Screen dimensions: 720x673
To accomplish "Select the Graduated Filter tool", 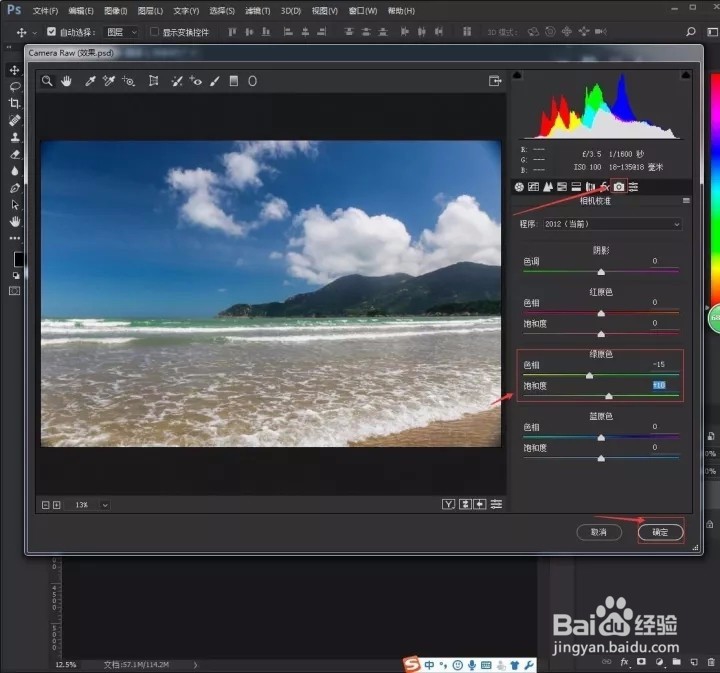I will (x=234, y=81).
